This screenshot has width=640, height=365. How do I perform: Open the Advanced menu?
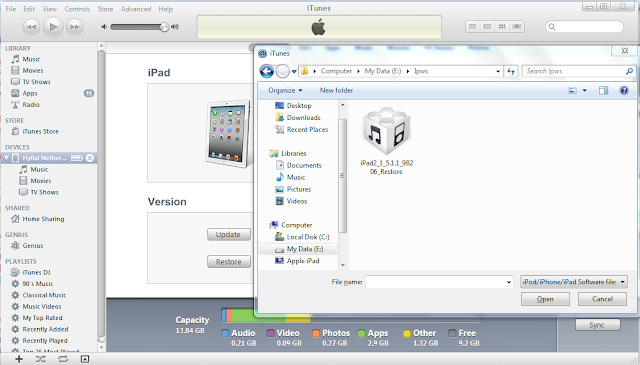[136, 9]
